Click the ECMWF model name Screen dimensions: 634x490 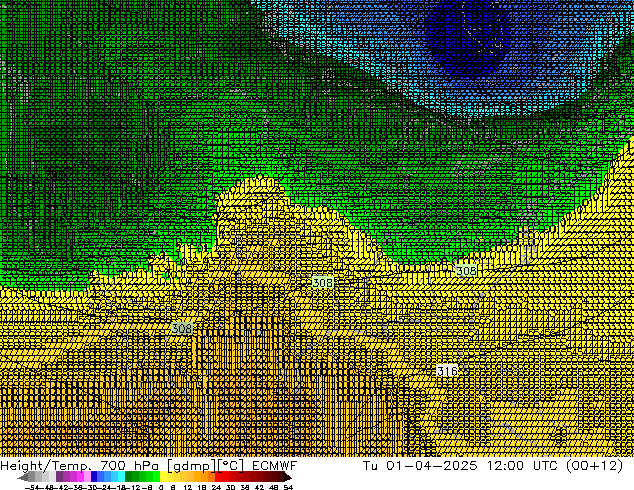pyautogui.click(x=274, y=466)
